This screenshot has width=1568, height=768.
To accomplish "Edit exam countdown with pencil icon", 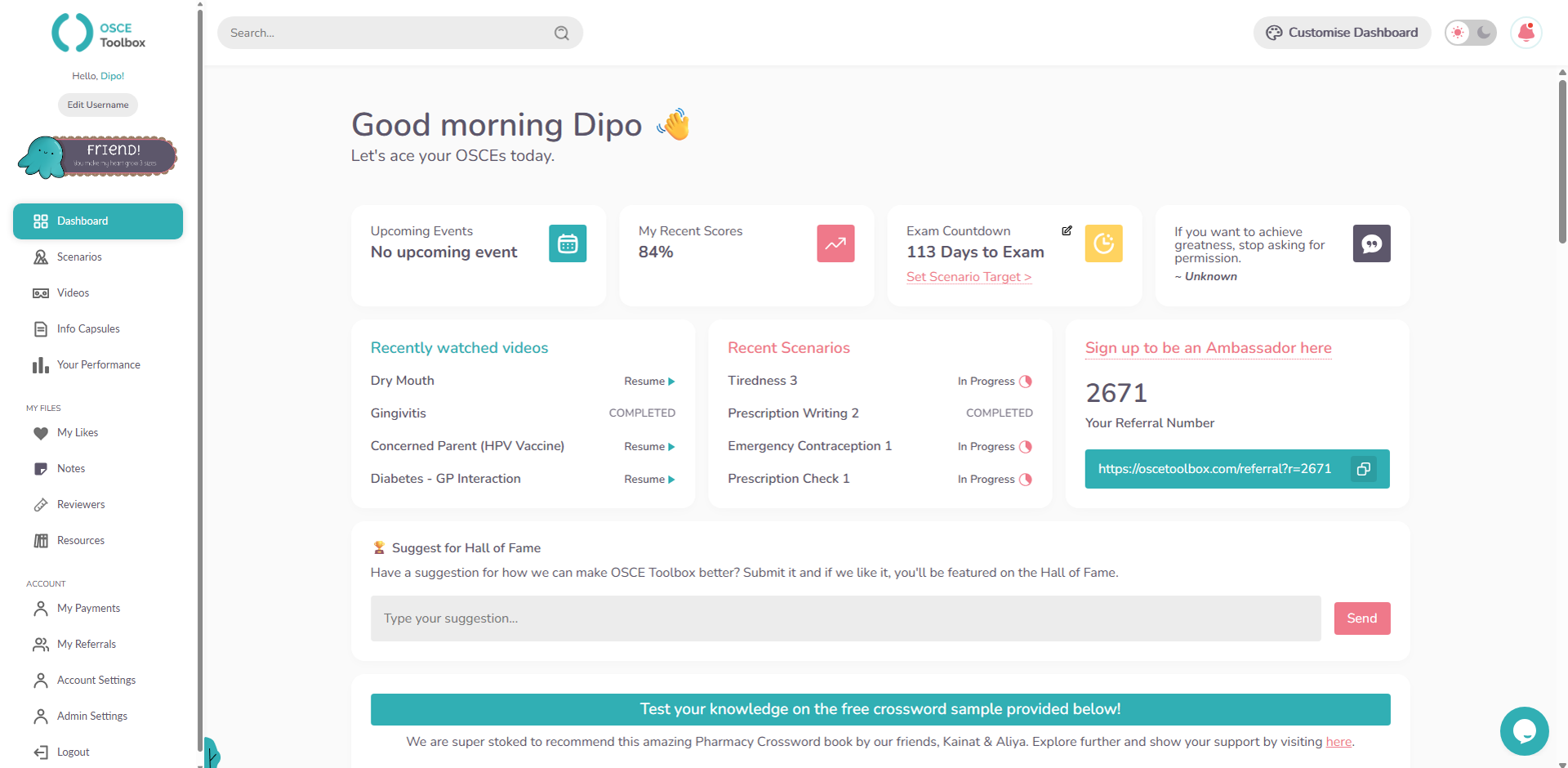I will pyautogui.click(x=1067, y=230).
